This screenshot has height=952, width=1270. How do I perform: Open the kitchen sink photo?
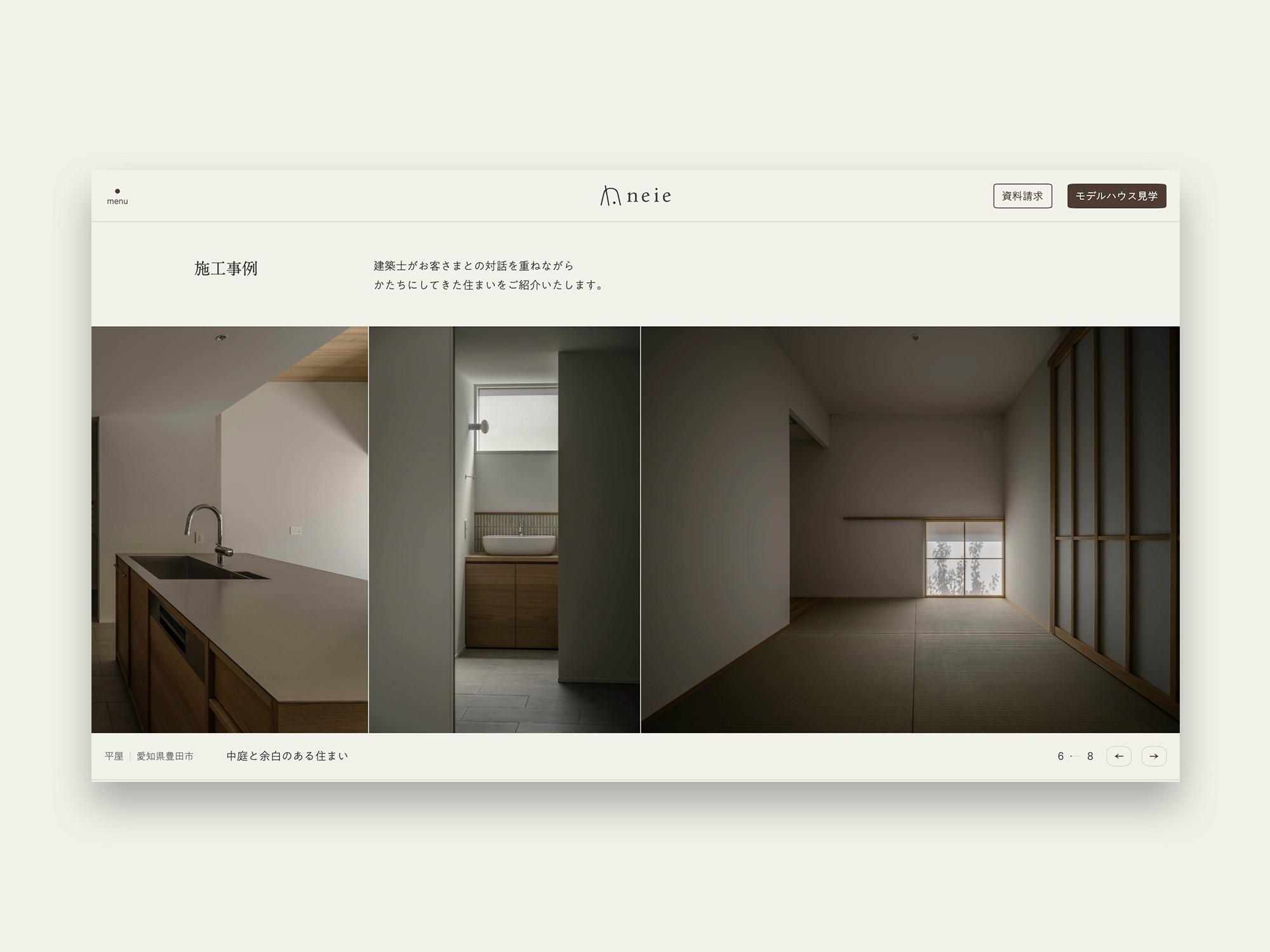point(229,529)
